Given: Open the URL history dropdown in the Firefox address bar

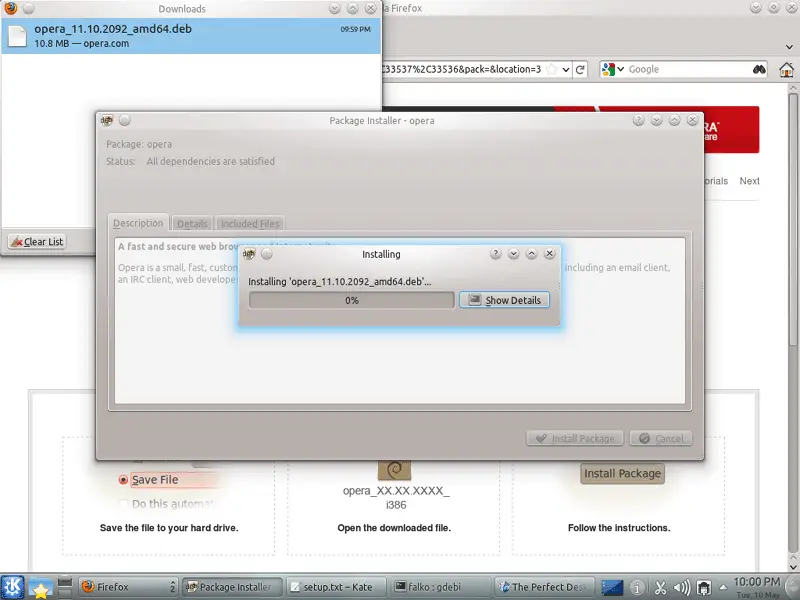Looking at the screenshot, I should pyautogui.click(x=565, y=69).
